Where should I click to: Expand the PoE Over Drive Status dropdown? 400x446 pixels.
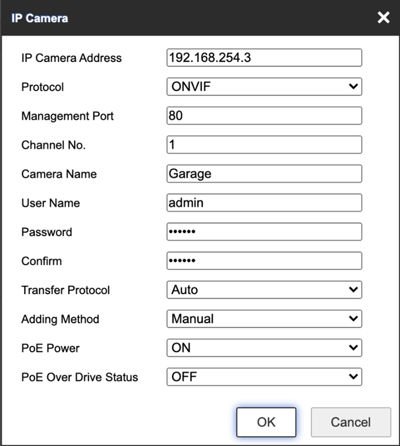[x=264, y=377]
